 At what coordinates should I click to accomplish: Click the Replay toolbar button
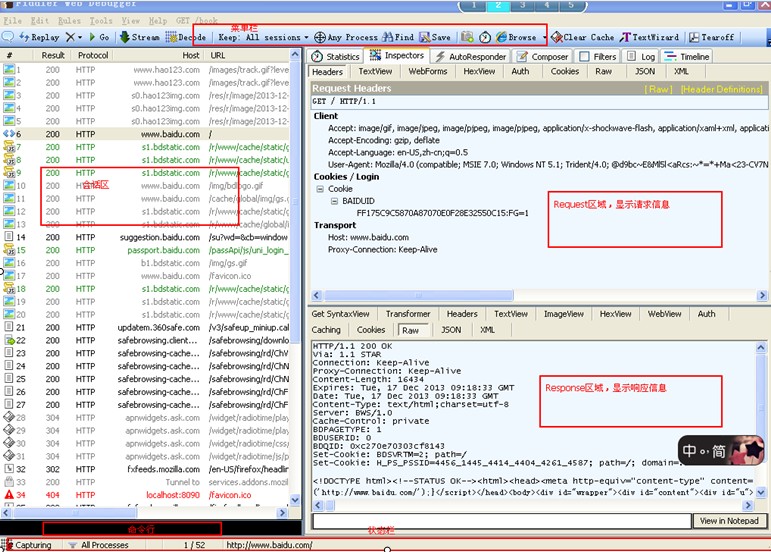(x=39, y=37)
